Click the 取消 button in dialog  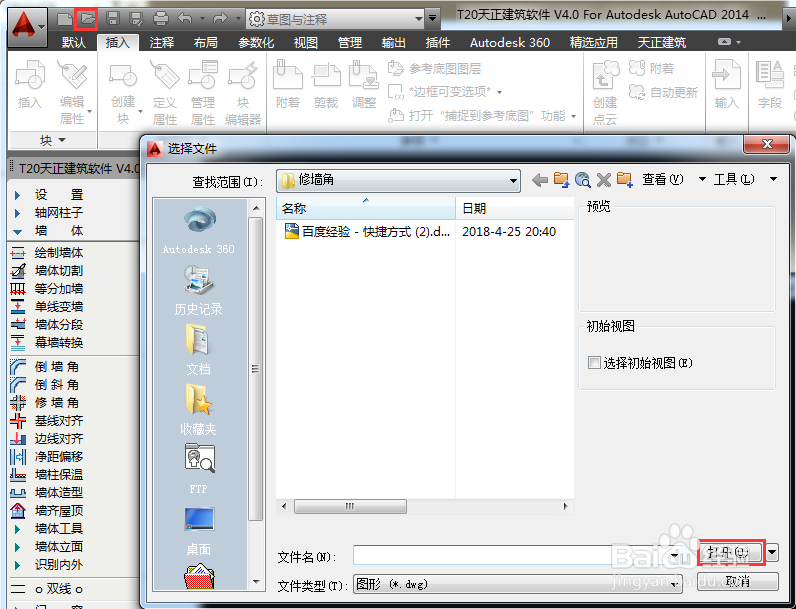(x=738, y=581)
